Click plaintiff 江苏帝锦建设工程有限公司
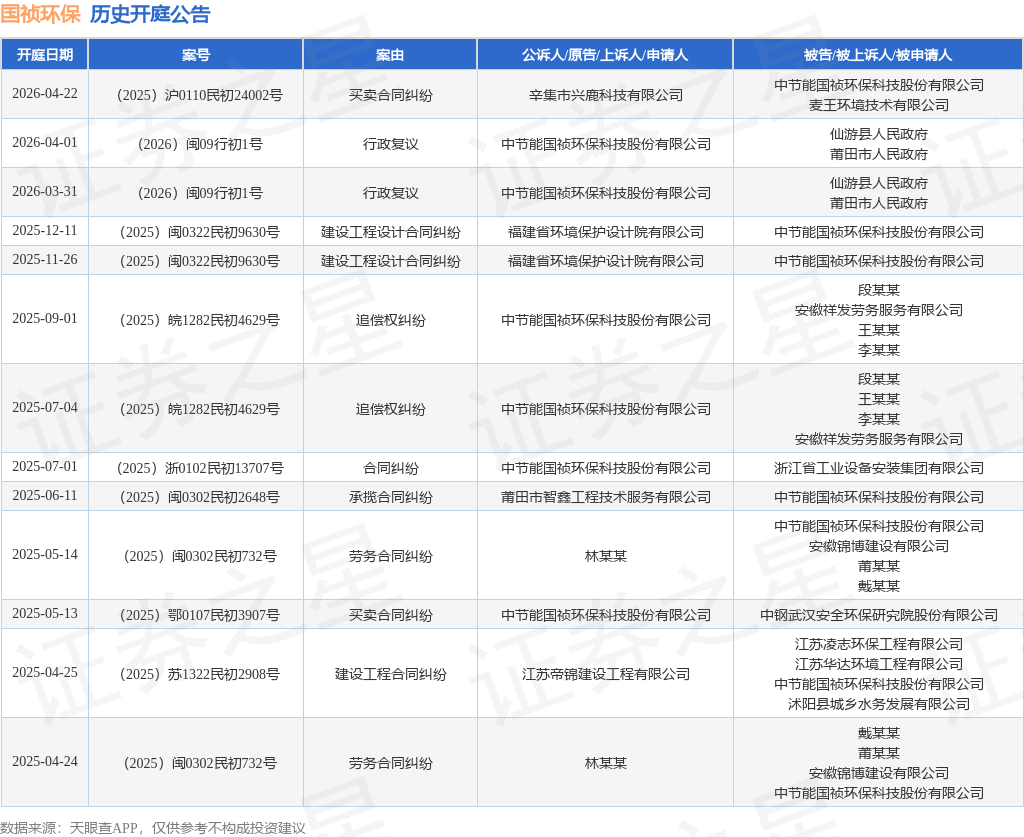The width and height of the screenshot is (1024, 837). pos(605,674)
